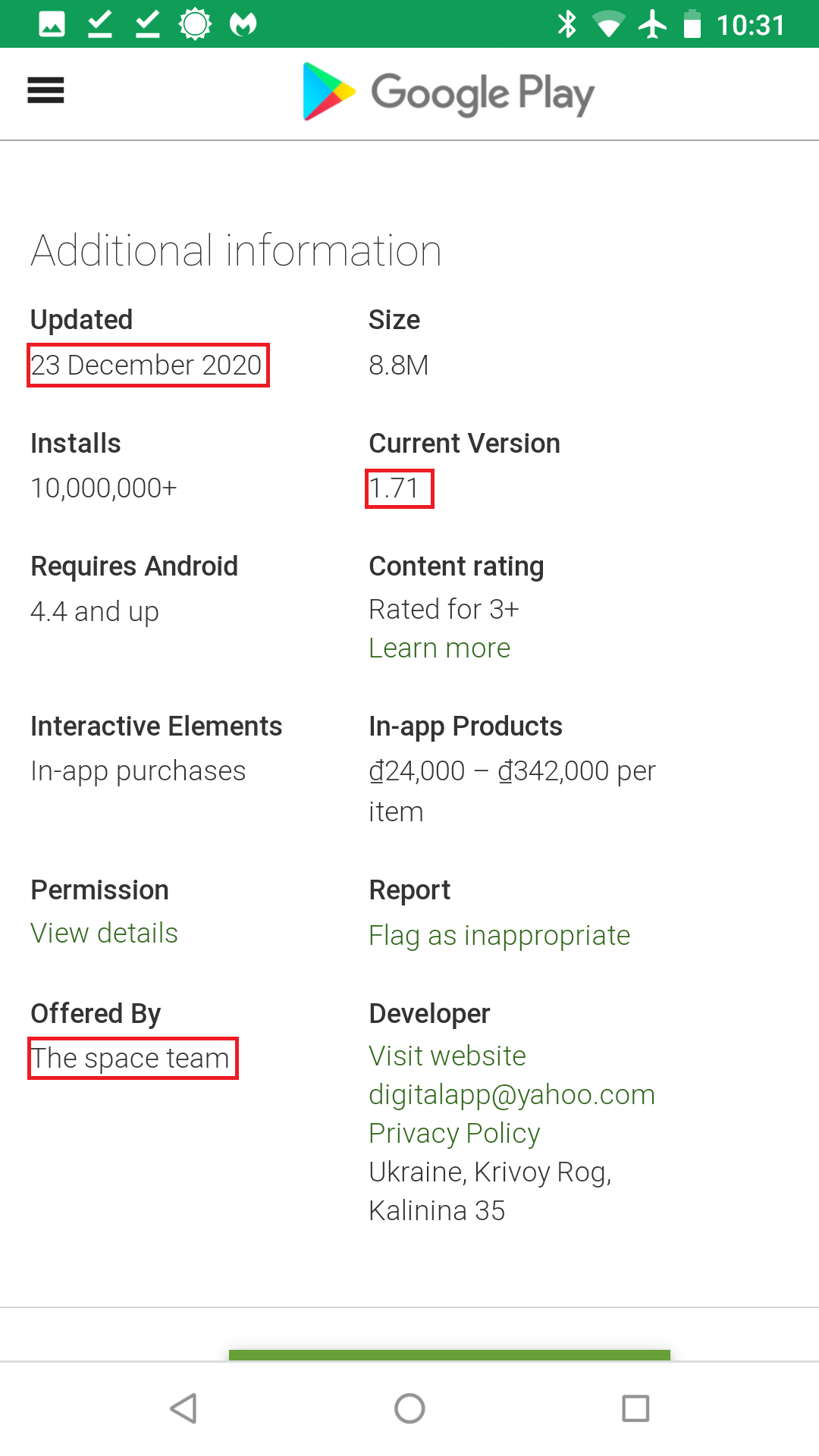Tap The space team developer name
Screen dimensions: 819x1456
pos(133,1058)
